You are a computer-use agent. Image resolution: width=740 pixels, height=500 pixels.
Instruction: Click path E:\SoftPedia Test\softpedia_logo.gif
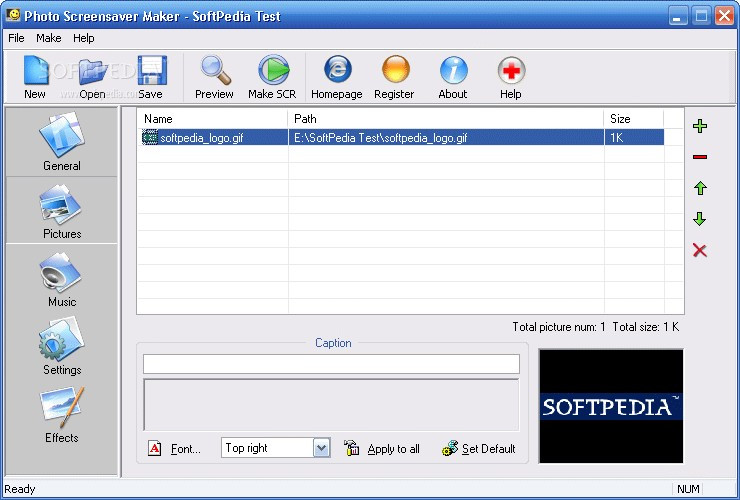click(x=380, y=138)
